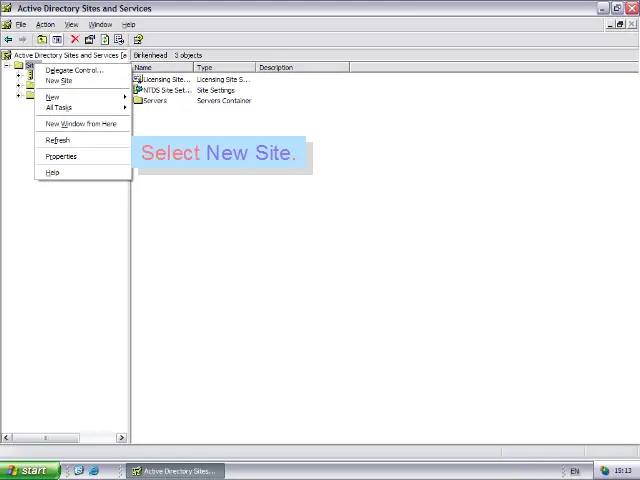Click the first quick launch icon beside Start
The width and height of the screenshot is (640, 480).
tap(79, 471)
